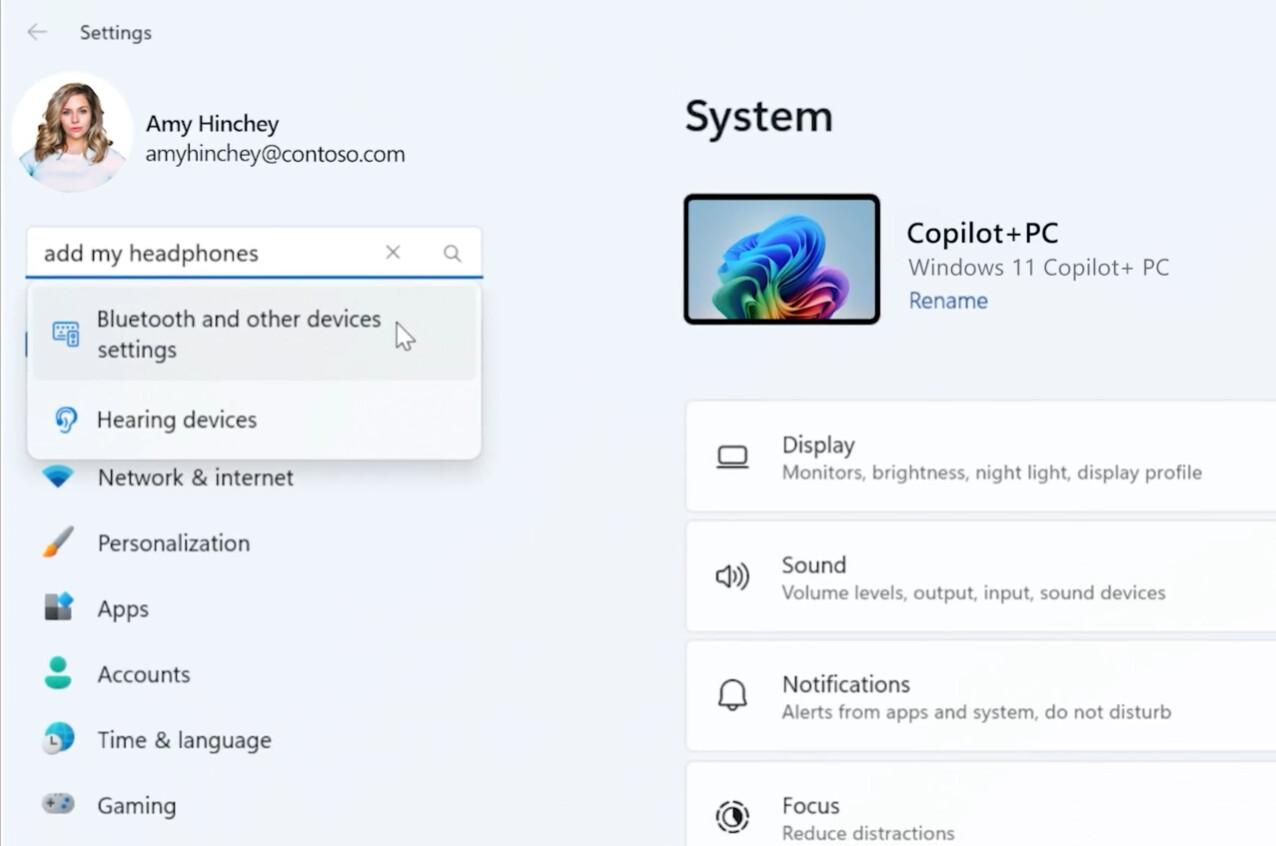Click the Display monitor icon
Screen dimensions: 1276x846
733,458
